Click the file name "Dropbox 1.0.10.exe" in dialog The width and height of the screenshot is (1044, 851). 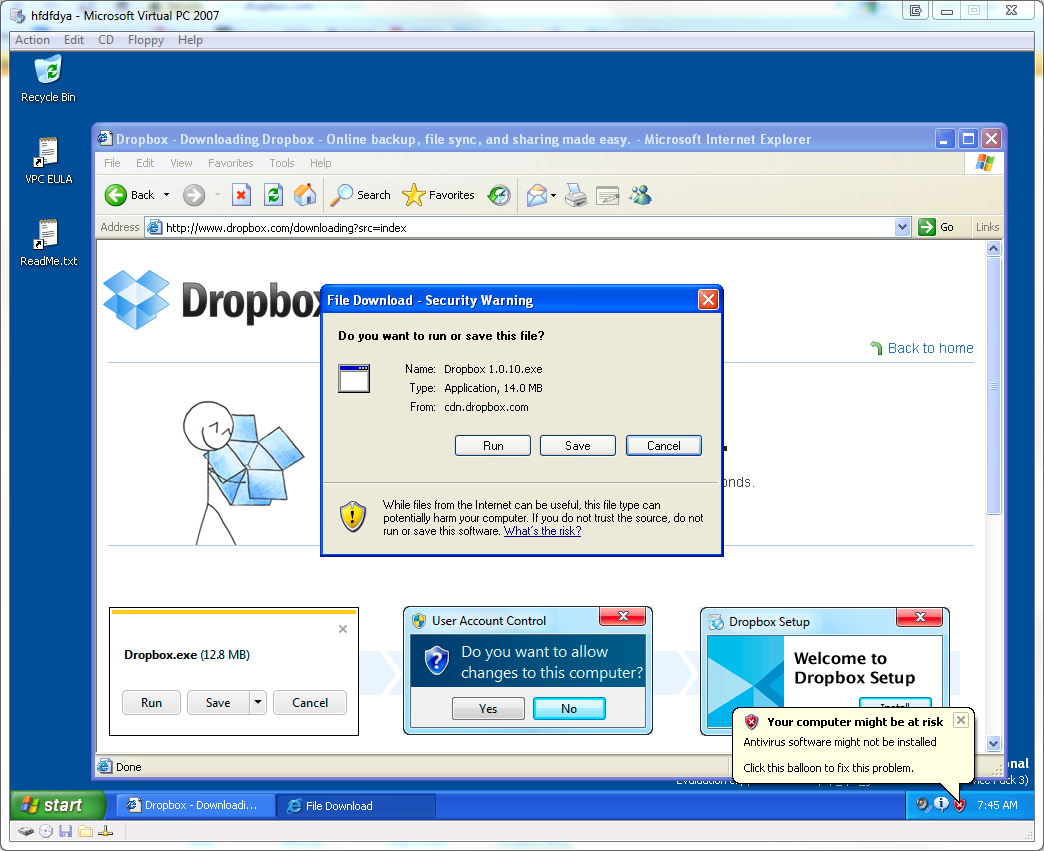click(493, 369)
